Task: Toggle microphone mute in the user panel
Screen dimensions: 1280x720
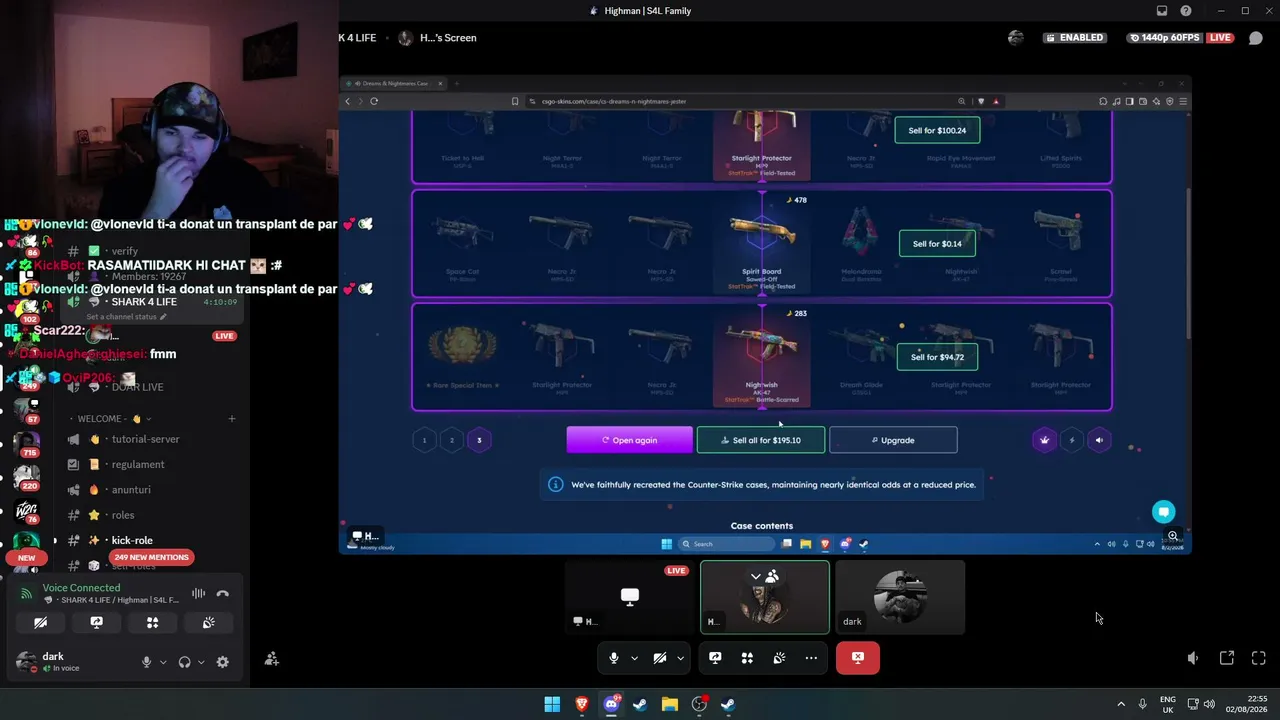Action: pyautogui.click(x=146, y=662)
